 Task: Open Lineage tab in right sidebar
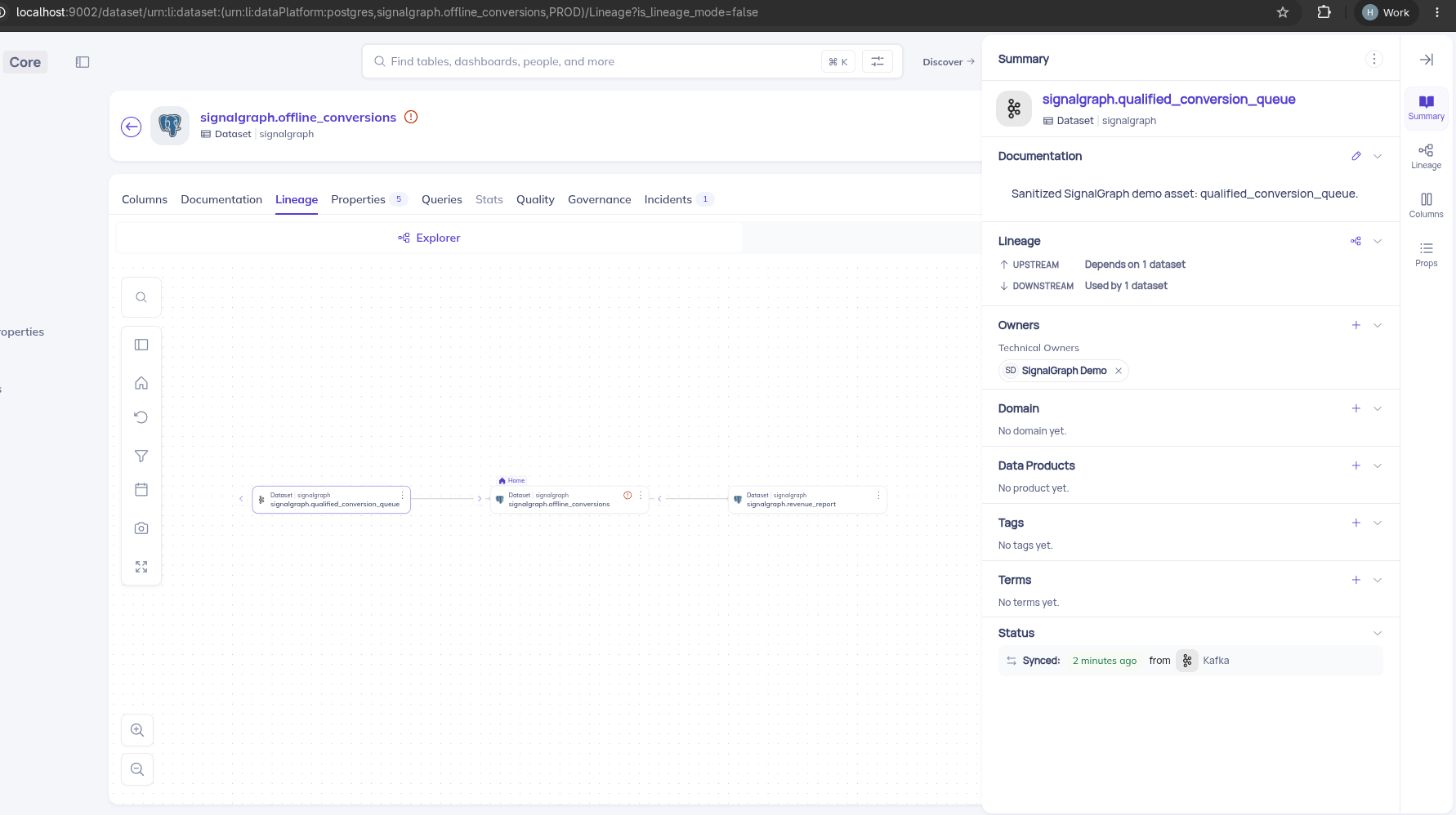1427,156
